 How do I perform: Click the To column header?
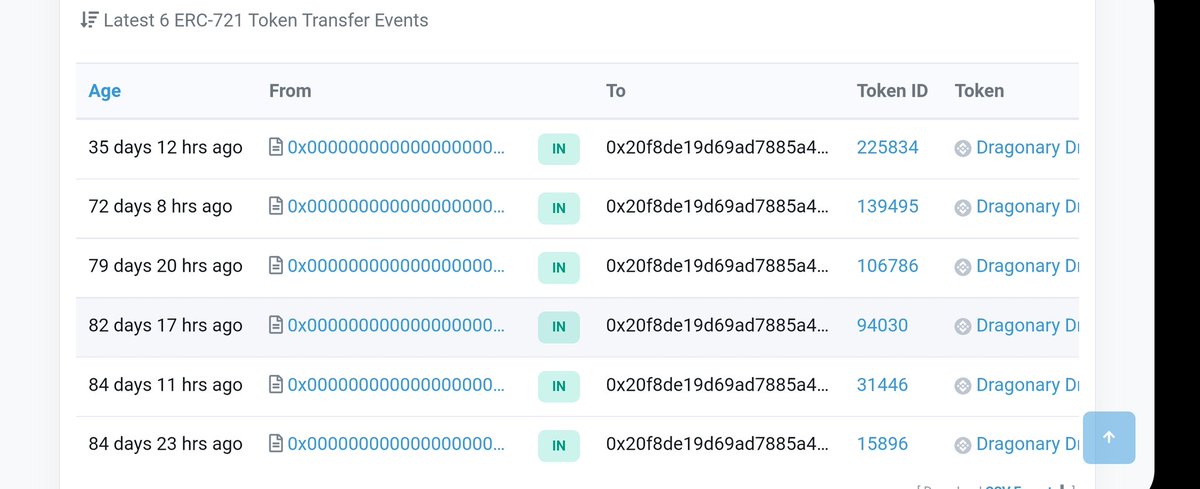pos(616,91)
